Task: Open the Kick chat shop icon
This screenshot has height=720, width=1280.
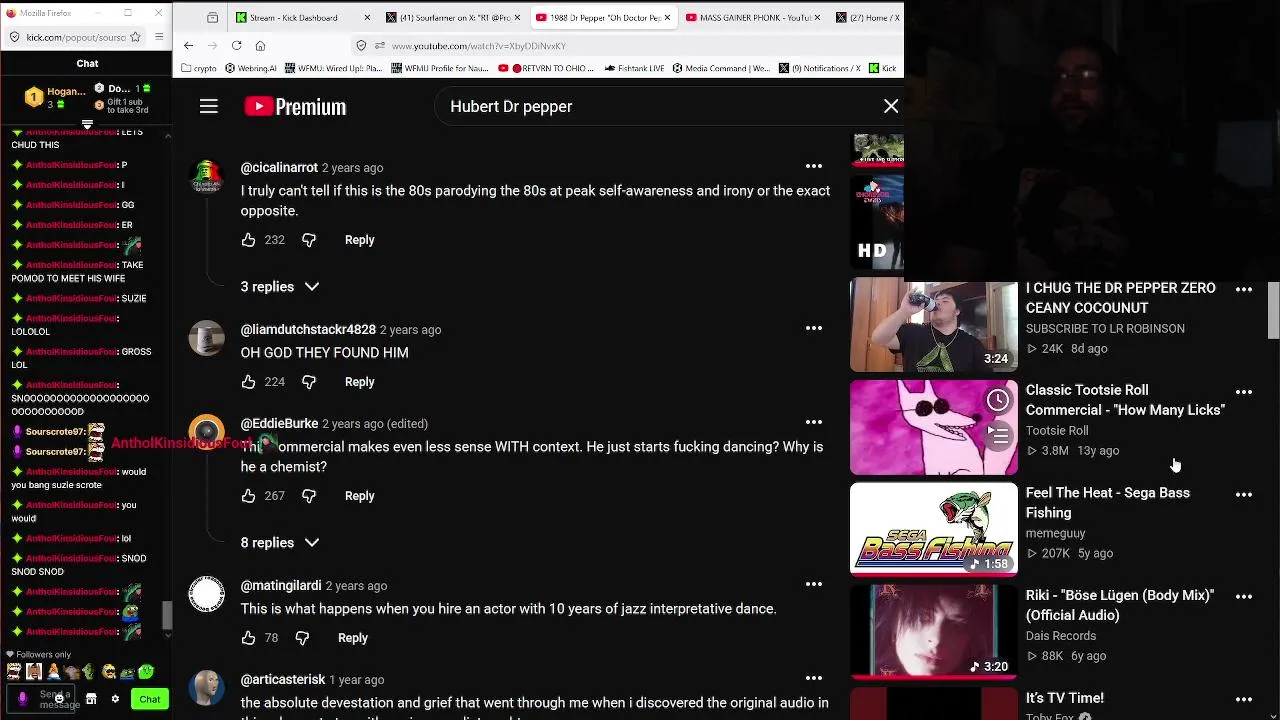Action: click(91, 699)
